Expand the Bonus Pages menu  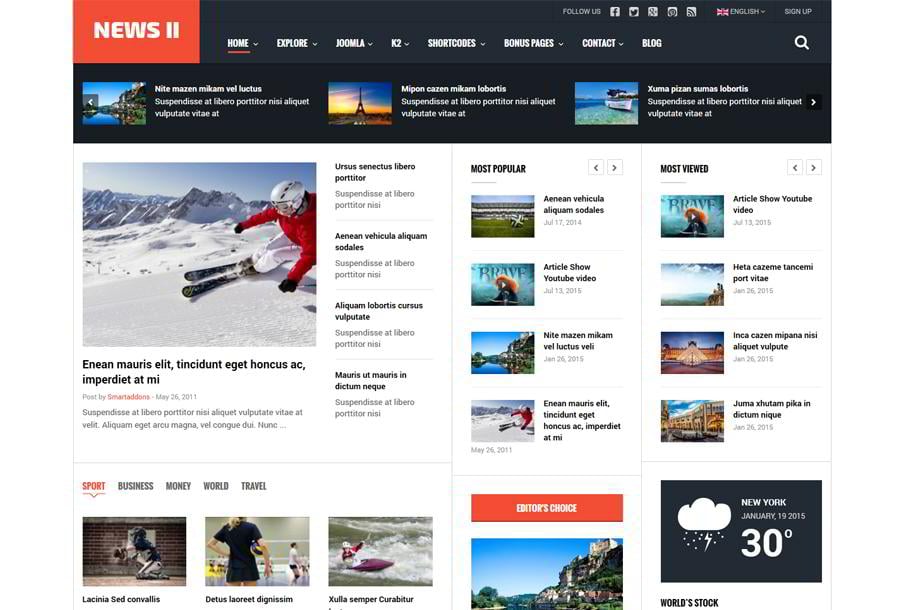[533, 43]
